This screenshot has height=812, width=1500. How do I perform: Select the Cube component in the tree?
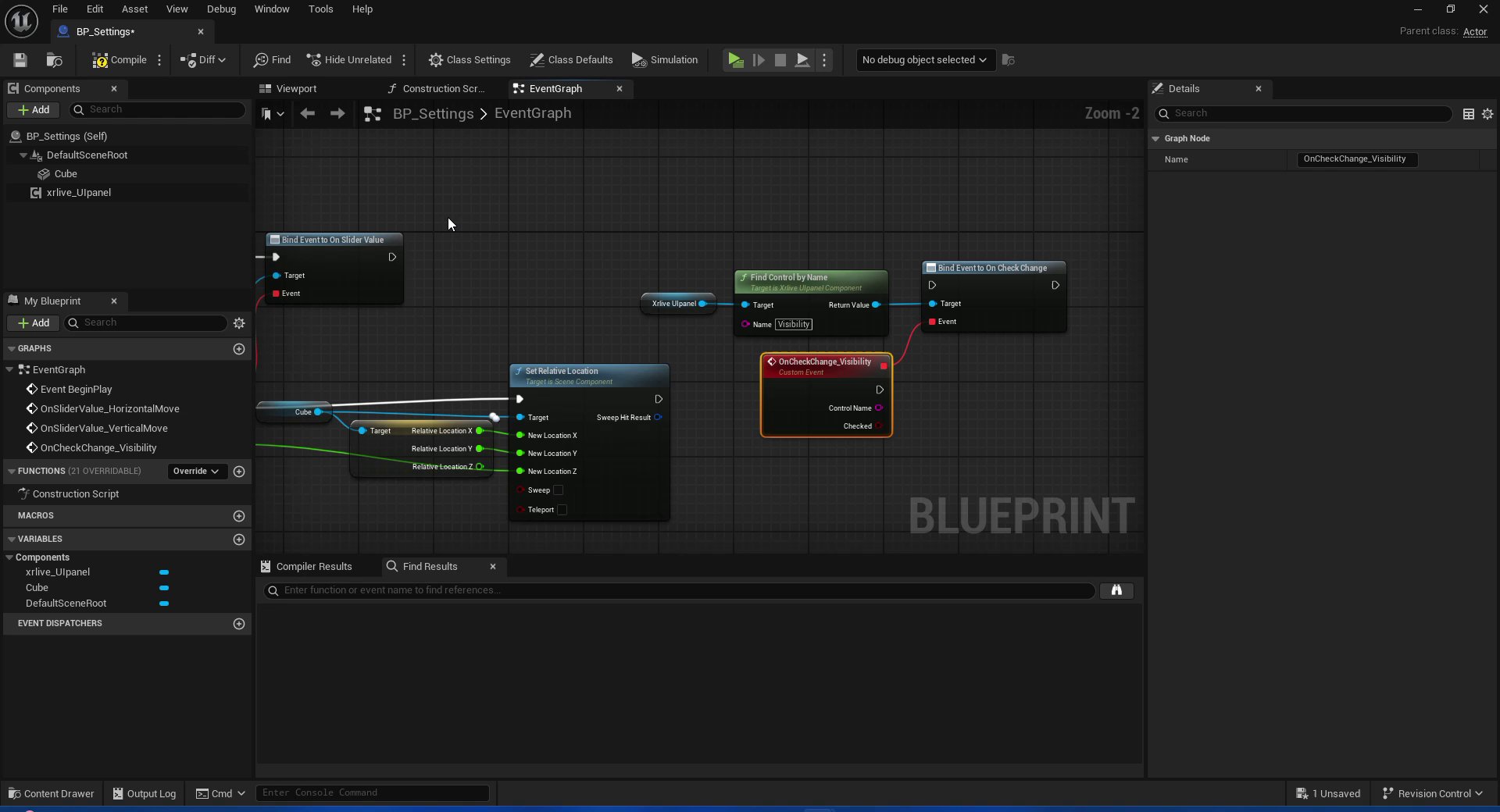pos(66,174)
